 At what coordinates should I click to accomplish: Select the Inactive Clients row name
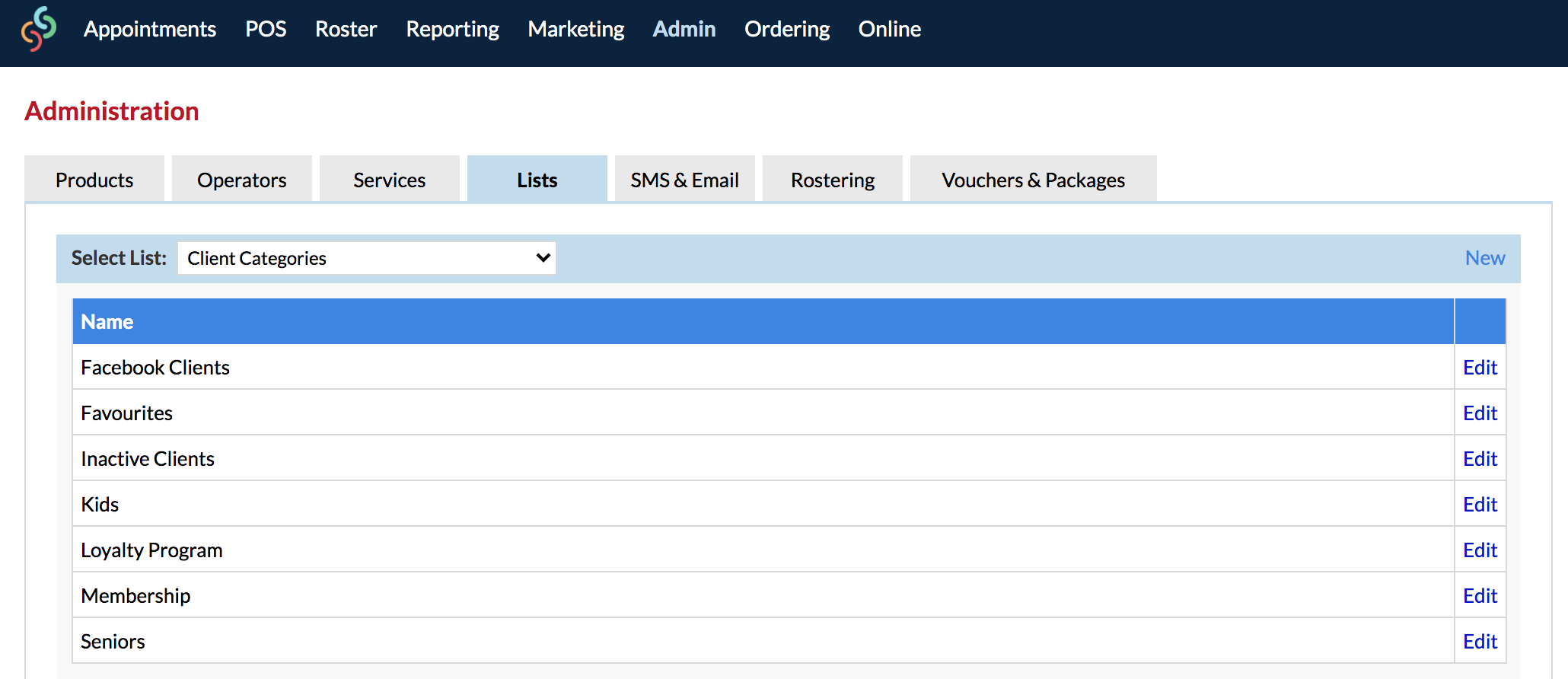click(148, 458)
